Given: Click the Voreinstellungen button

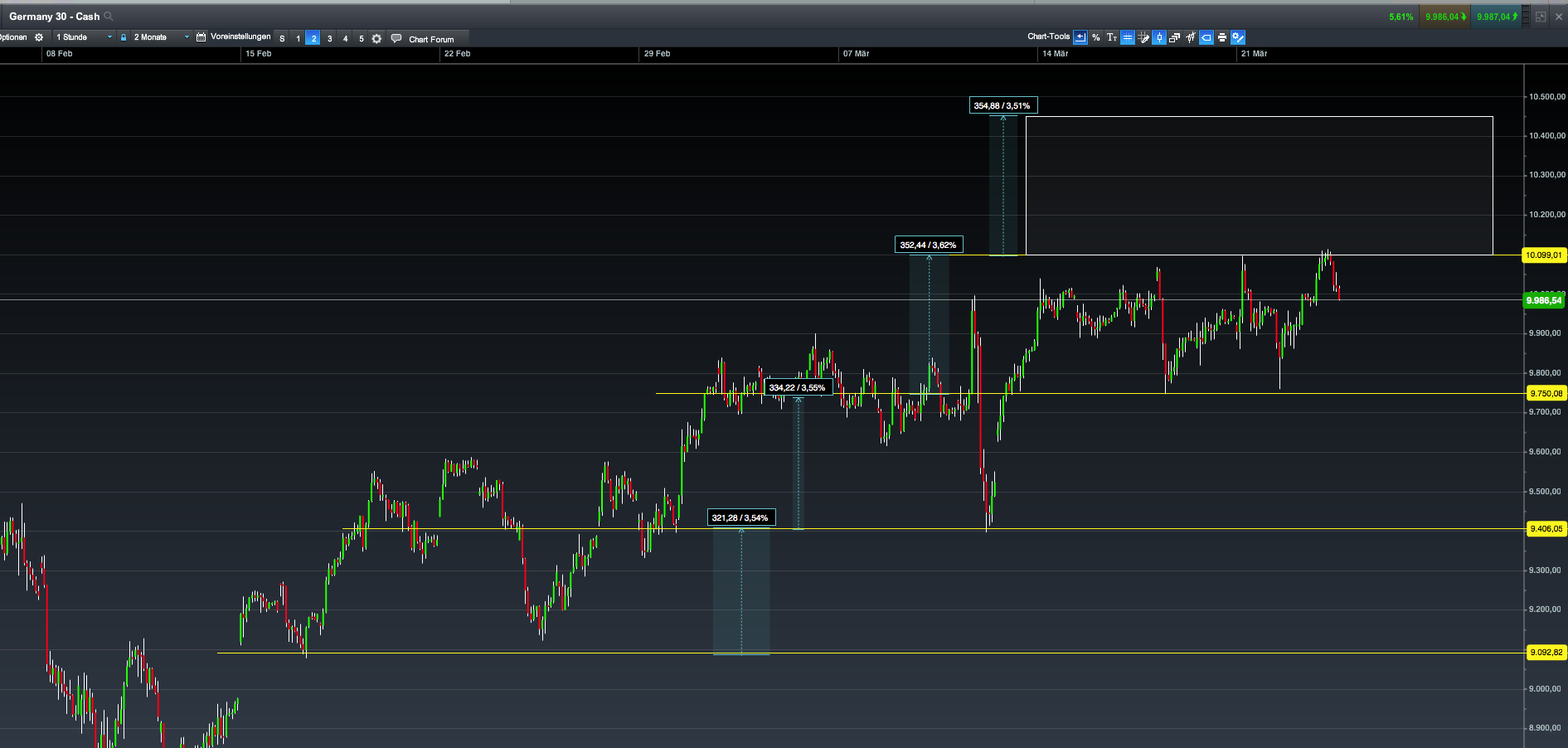Looking at the screenshot, I should click(240, 37).
